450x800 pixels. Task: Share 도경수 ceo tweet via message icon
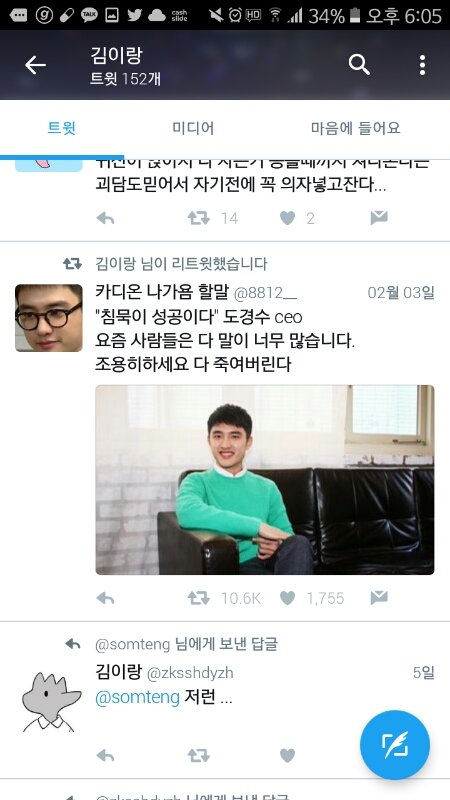point(379,597)
